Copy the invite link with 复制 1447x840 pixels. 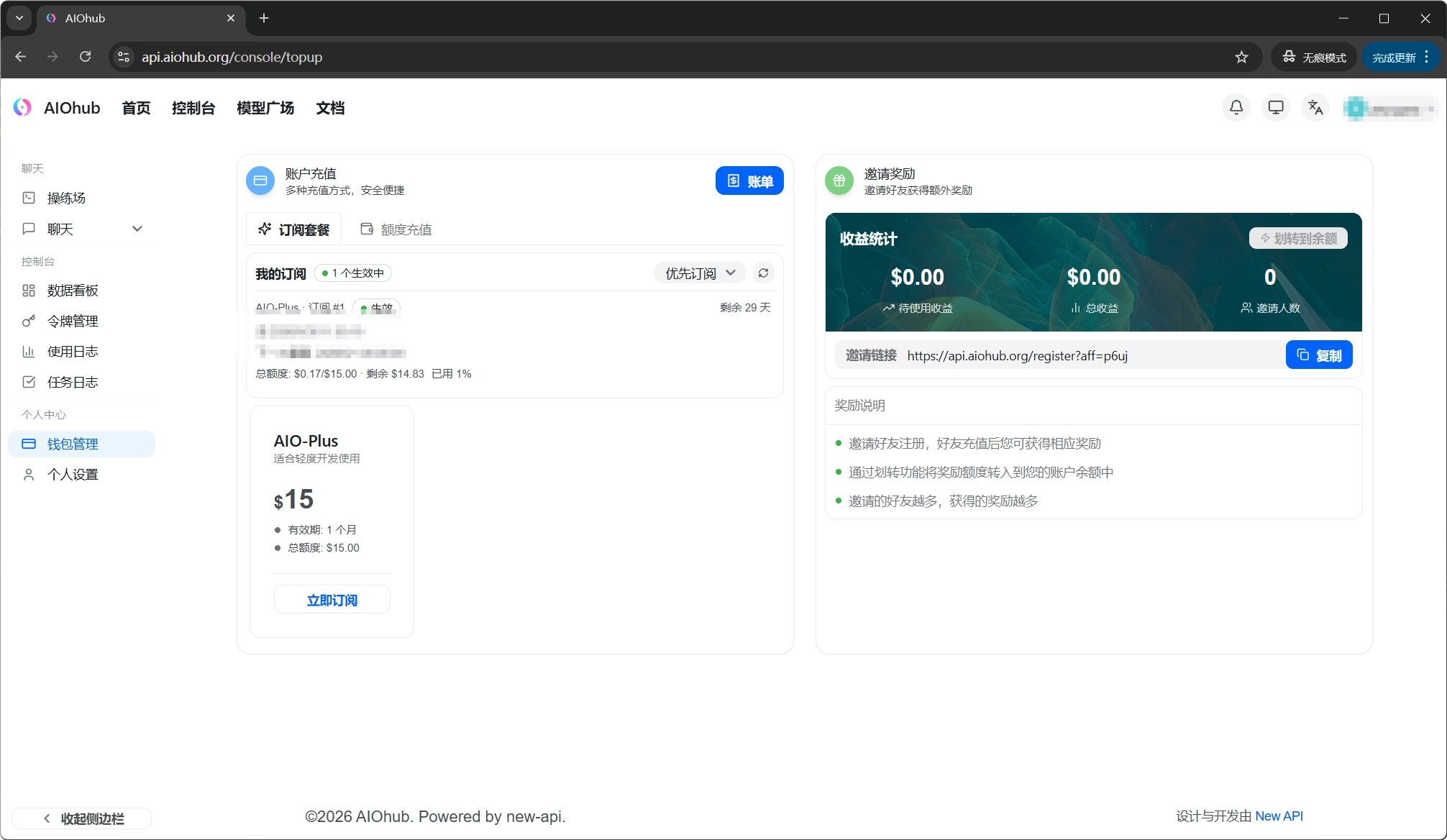point(1319,355)
